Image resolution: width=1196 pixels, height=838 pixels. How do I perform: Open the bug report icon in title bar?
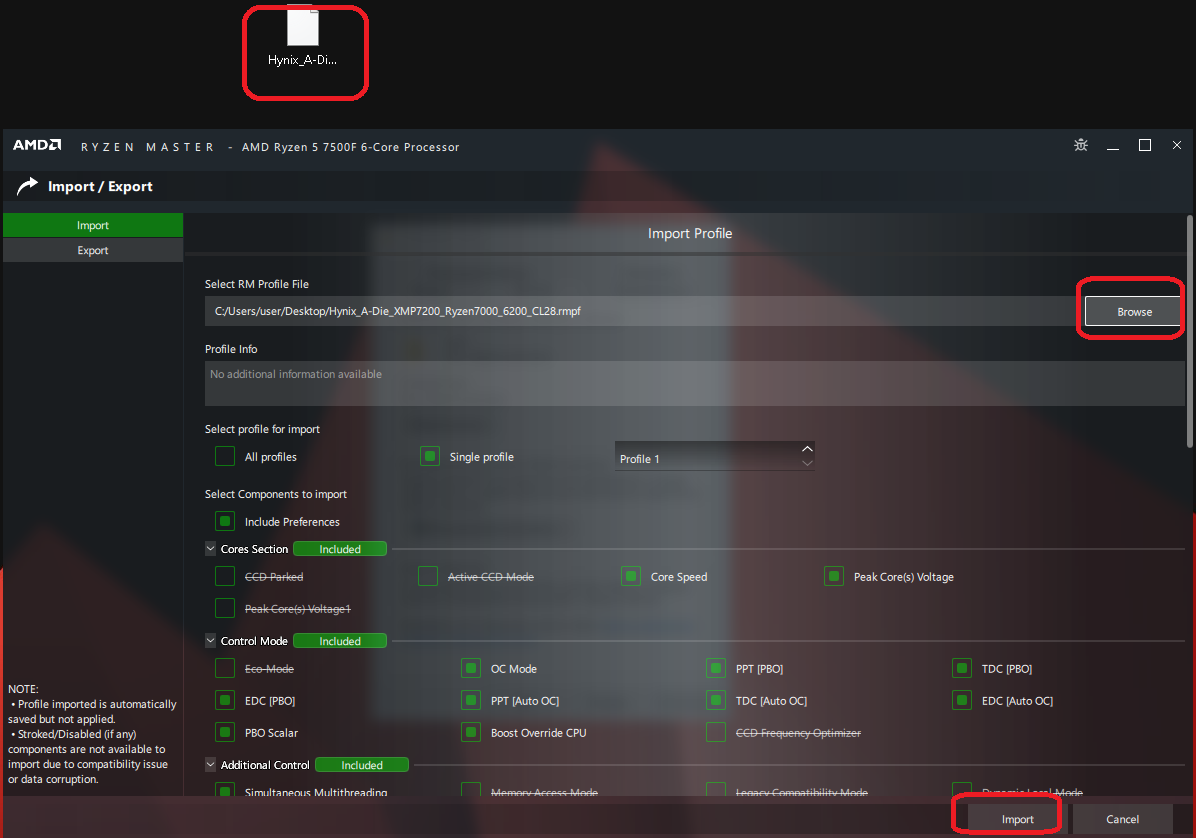click(x=1080, y=145)
